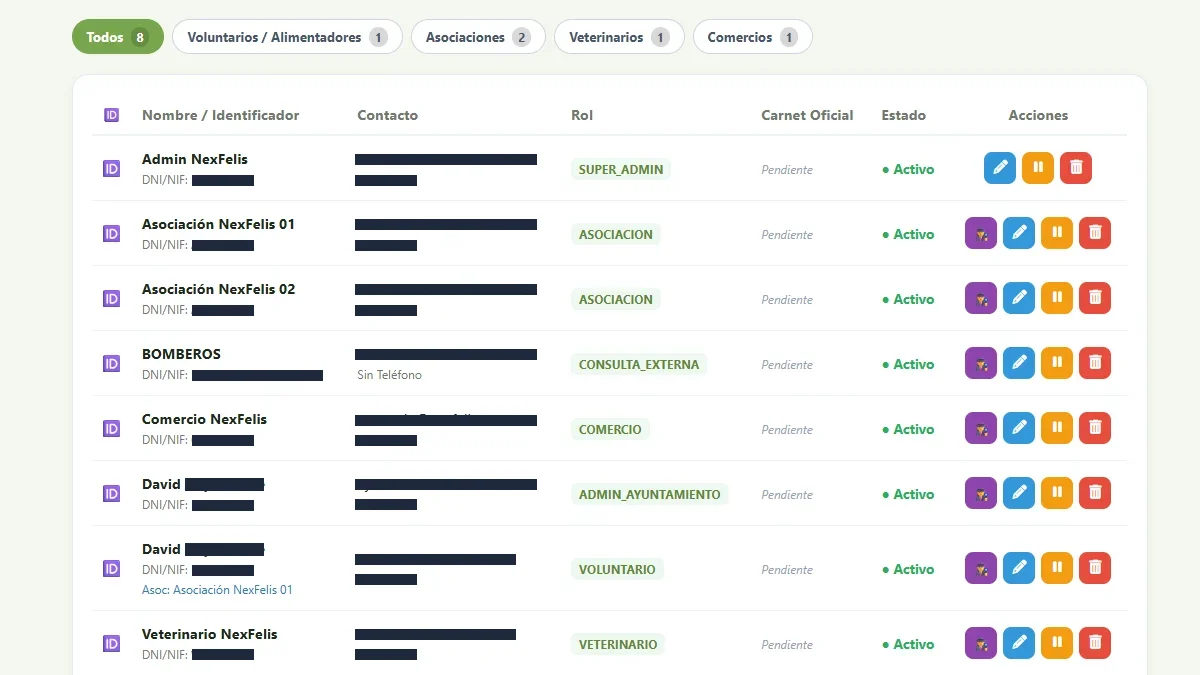Click the CONSULTA_EXTERNA role badge
Screen dimensions: 1200x675
[639, 364]
